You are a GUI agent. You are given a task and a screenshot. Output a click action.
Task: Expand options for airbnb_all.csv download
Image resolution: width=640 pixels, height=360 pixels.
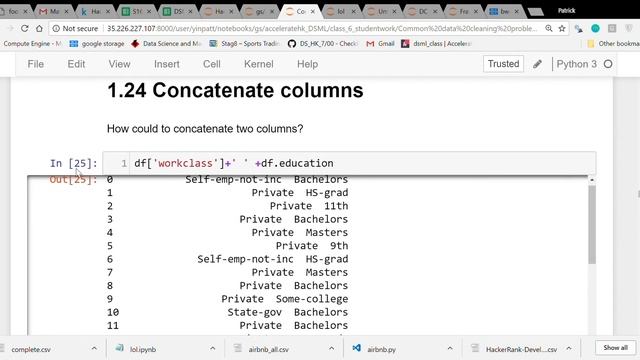pos(331,349)
